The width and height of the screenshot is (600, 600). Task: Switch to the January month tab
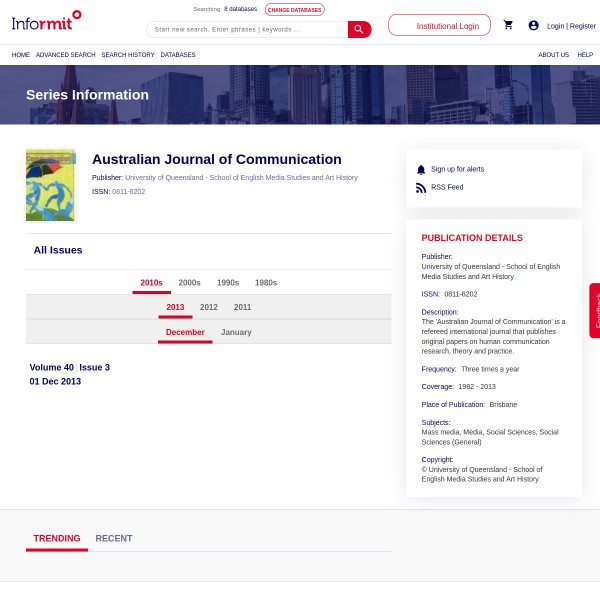[236, 332]
